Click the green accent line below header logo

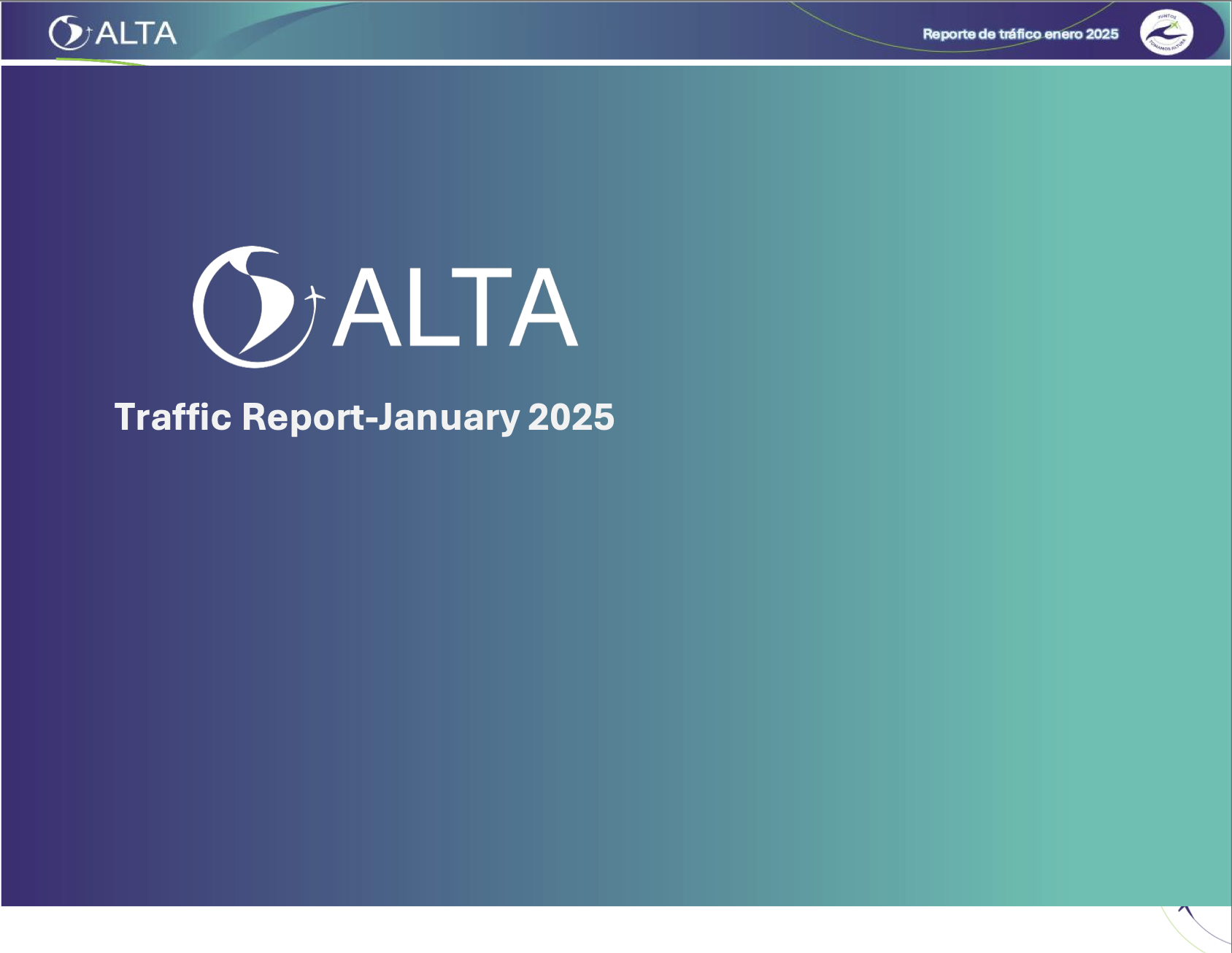point(102,61)
